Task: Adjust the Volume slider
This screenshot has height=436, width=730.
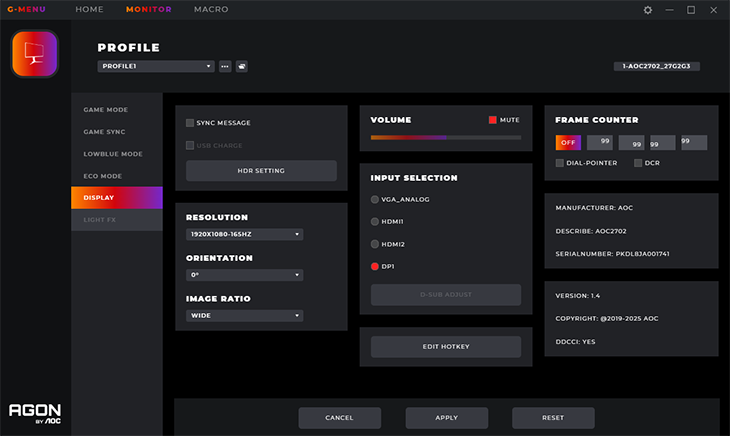Action: 446,137
